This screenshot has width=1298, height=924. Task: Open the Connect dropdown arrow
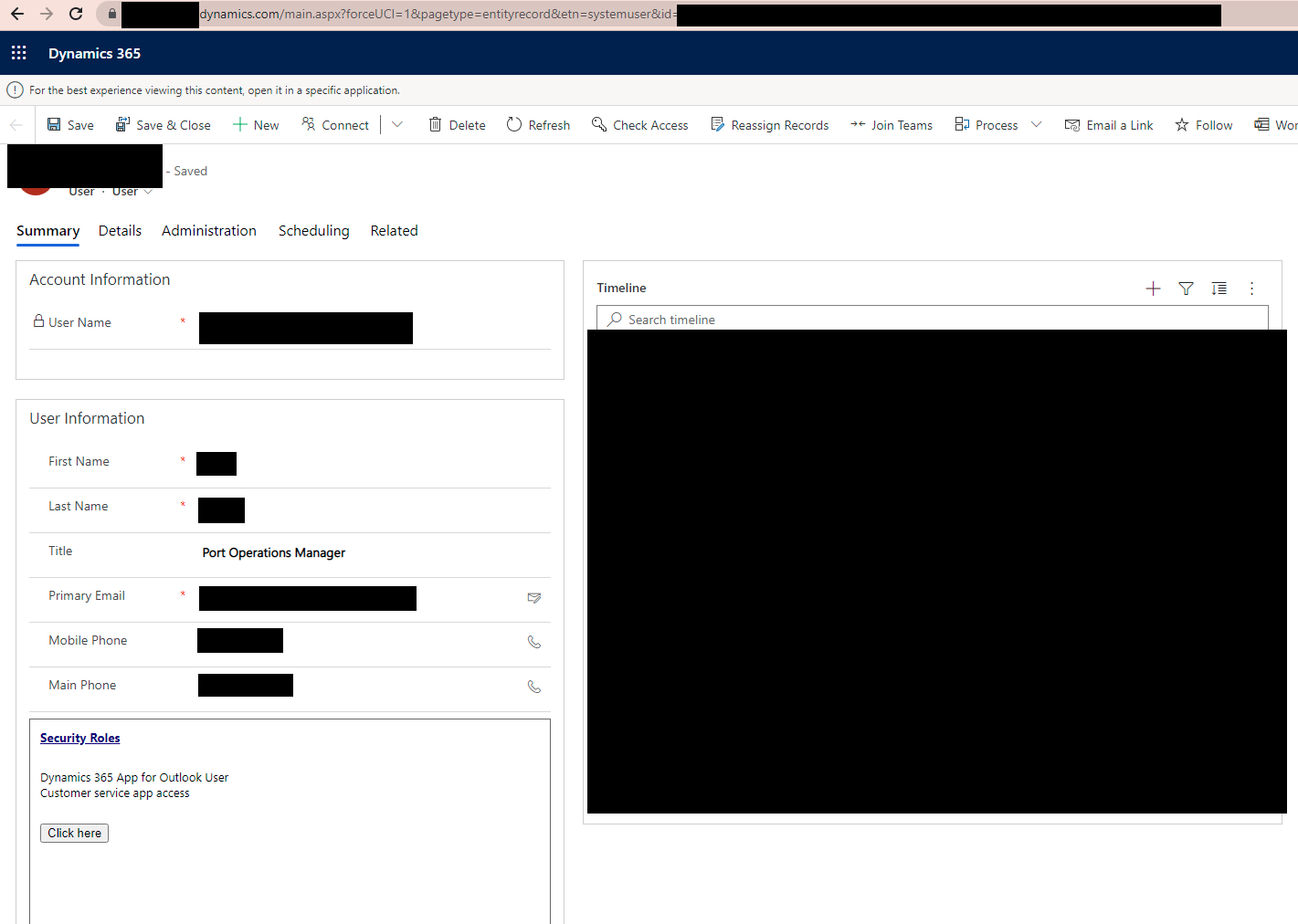point(396,124)
